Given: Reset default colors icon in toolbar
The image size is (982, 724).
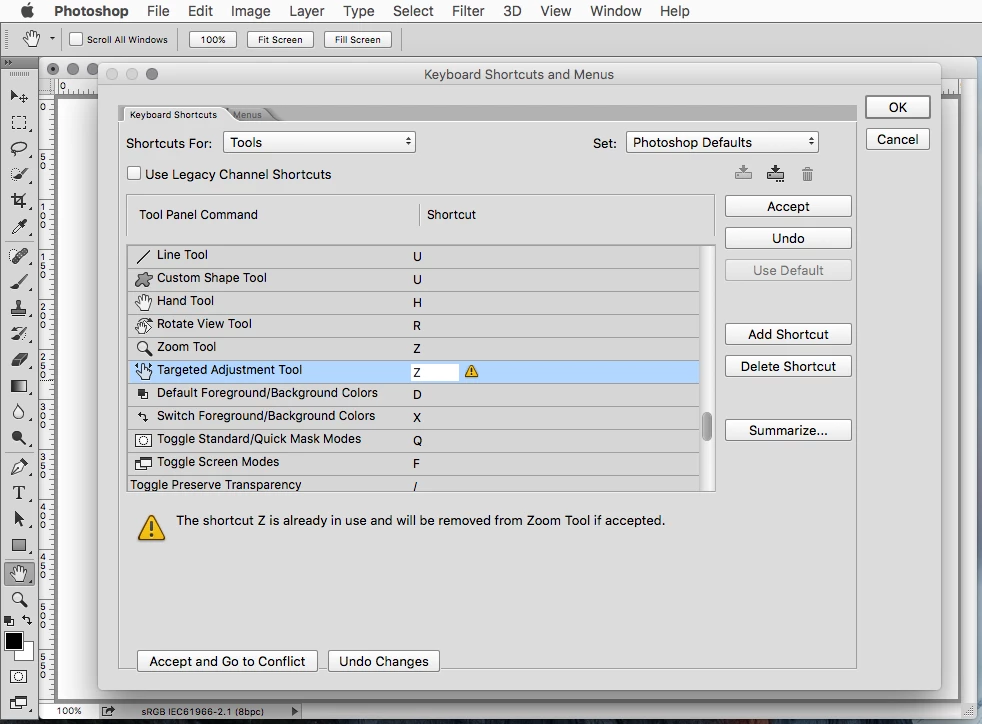Looking at the screenshot, I should (x=9, y=621).
